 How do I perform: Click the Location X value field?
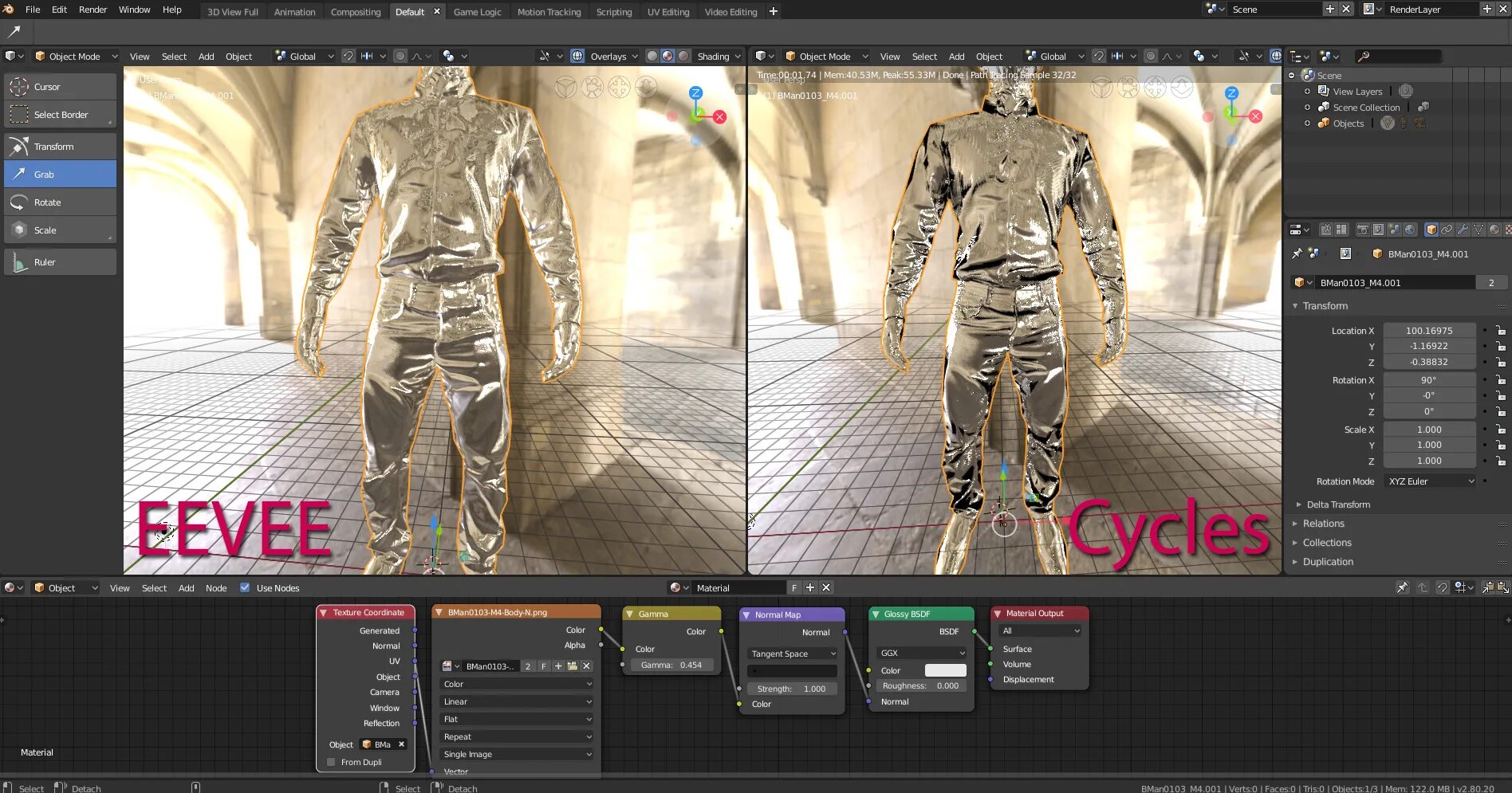pyautogui.click(x=1429, y=330)
